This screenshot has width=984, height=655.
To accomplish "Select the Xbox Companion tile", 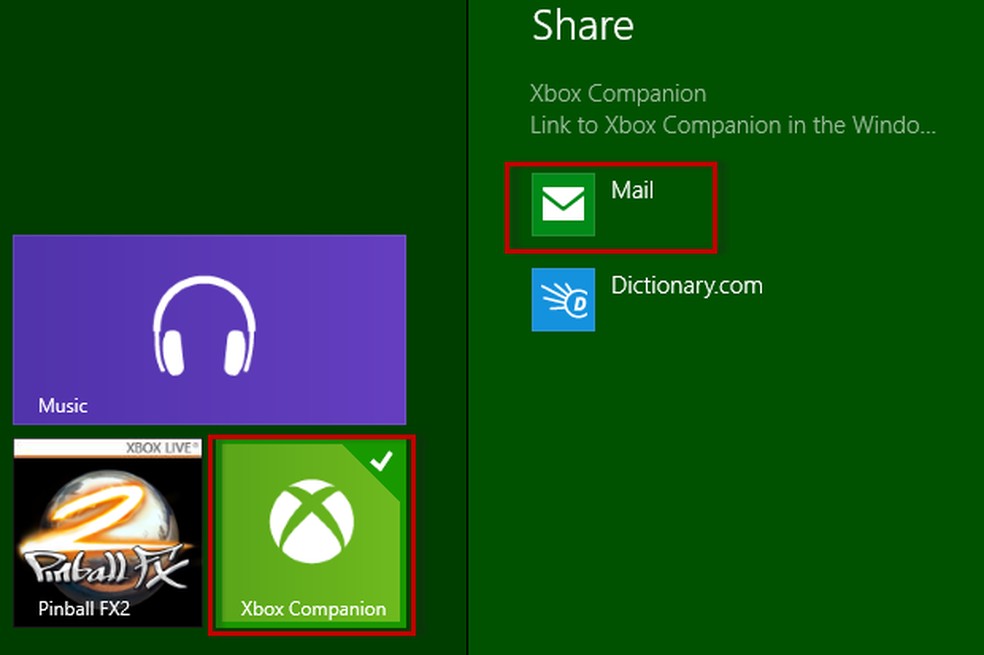I will pos(312,535).
